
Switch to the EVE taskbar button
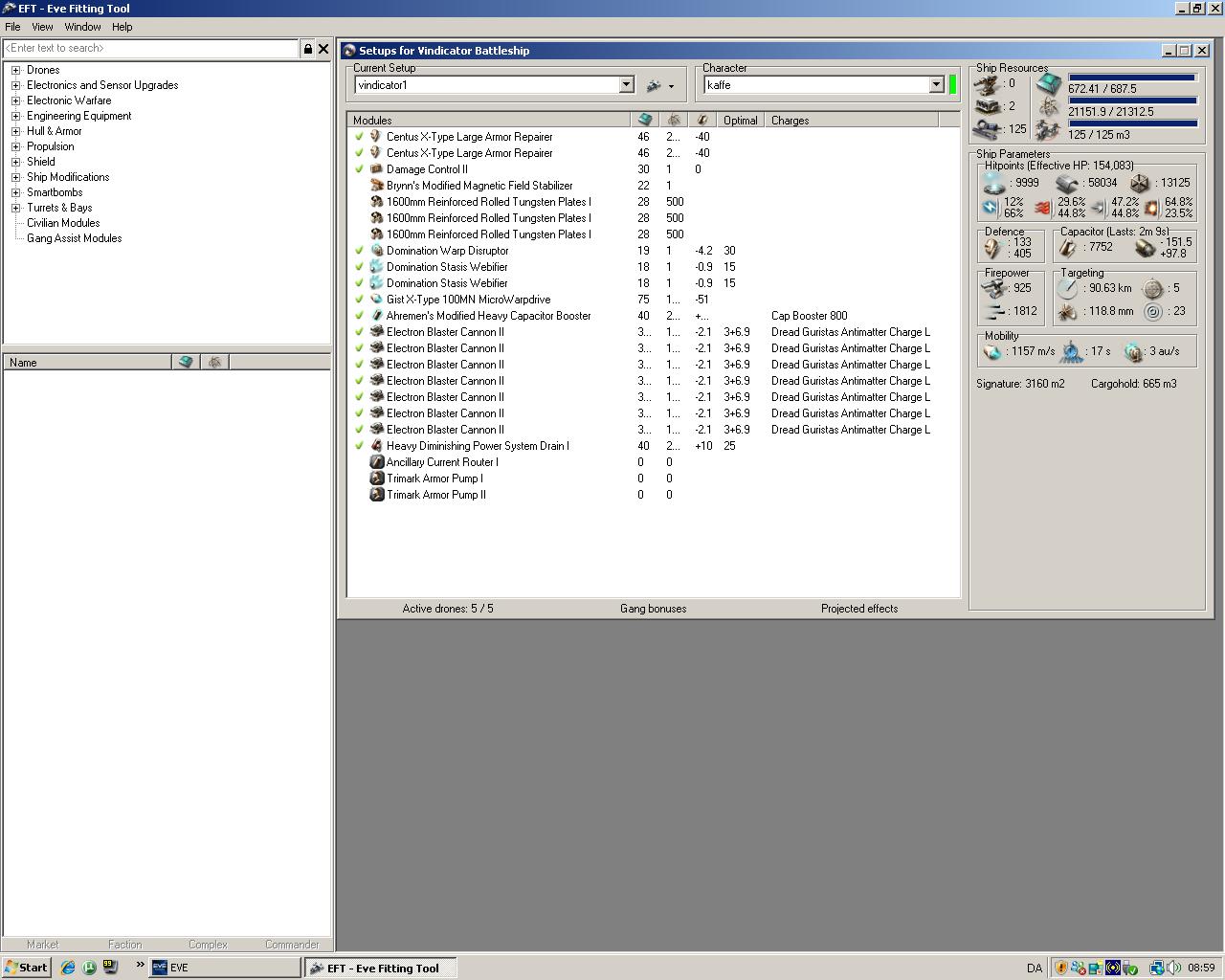(x=225, y=968)
